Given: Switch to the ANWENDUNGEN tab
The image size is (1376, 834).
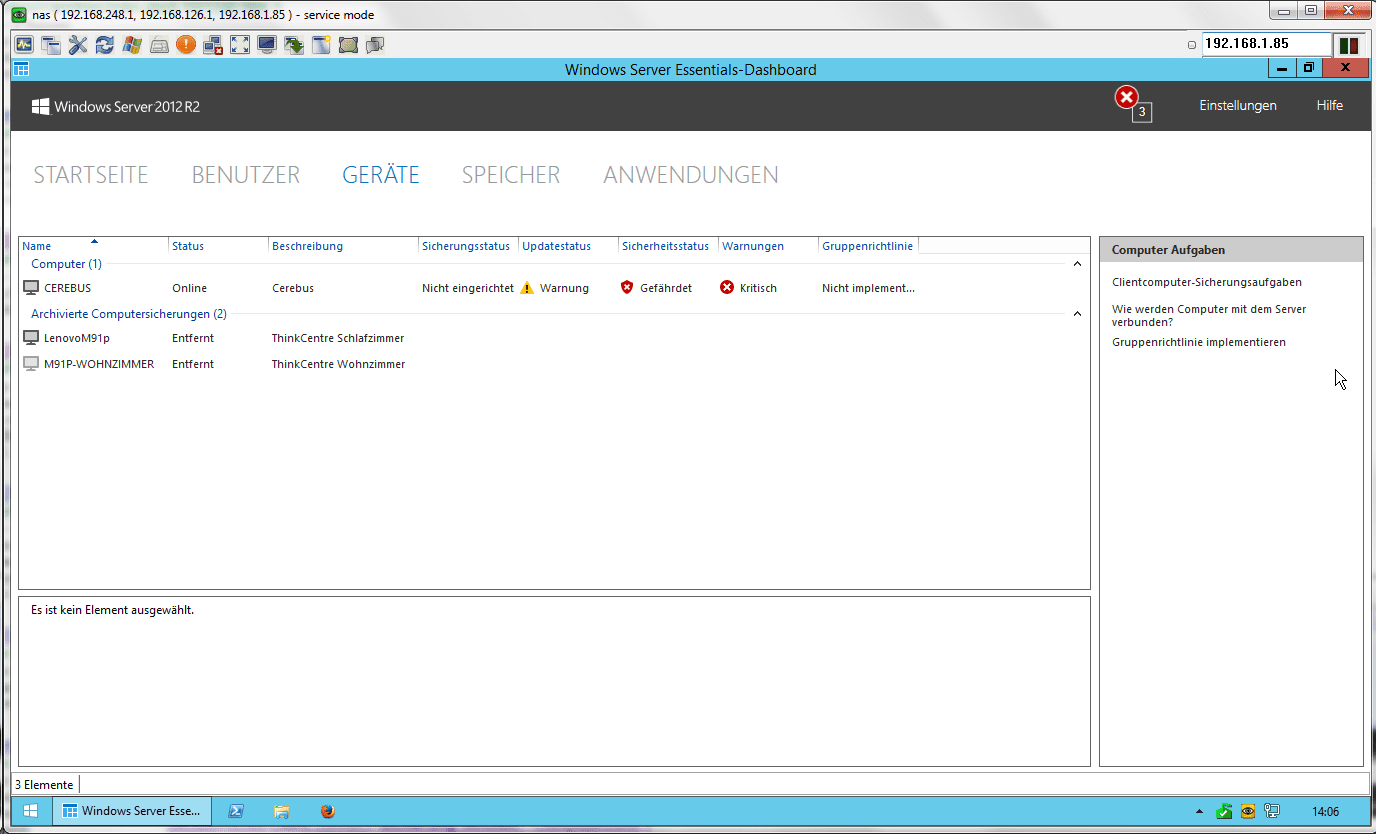Looking at the screenshot, I should [691, 175].
